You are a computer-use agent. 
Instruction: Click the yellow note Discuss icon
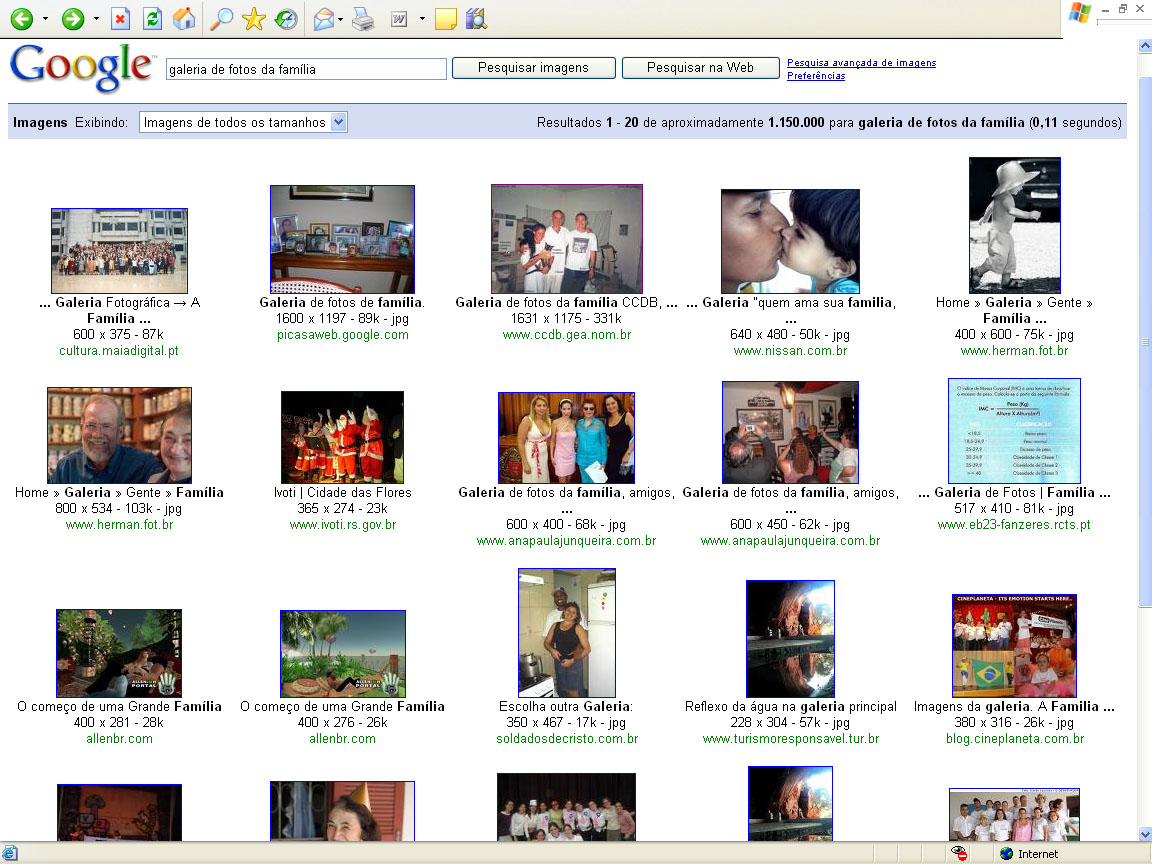point(446,19)
